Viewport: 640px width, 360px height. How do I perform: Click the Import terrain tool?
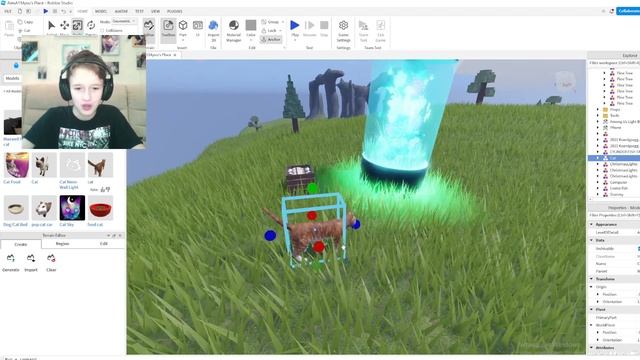pyautogui.click(x=31, y=262)
